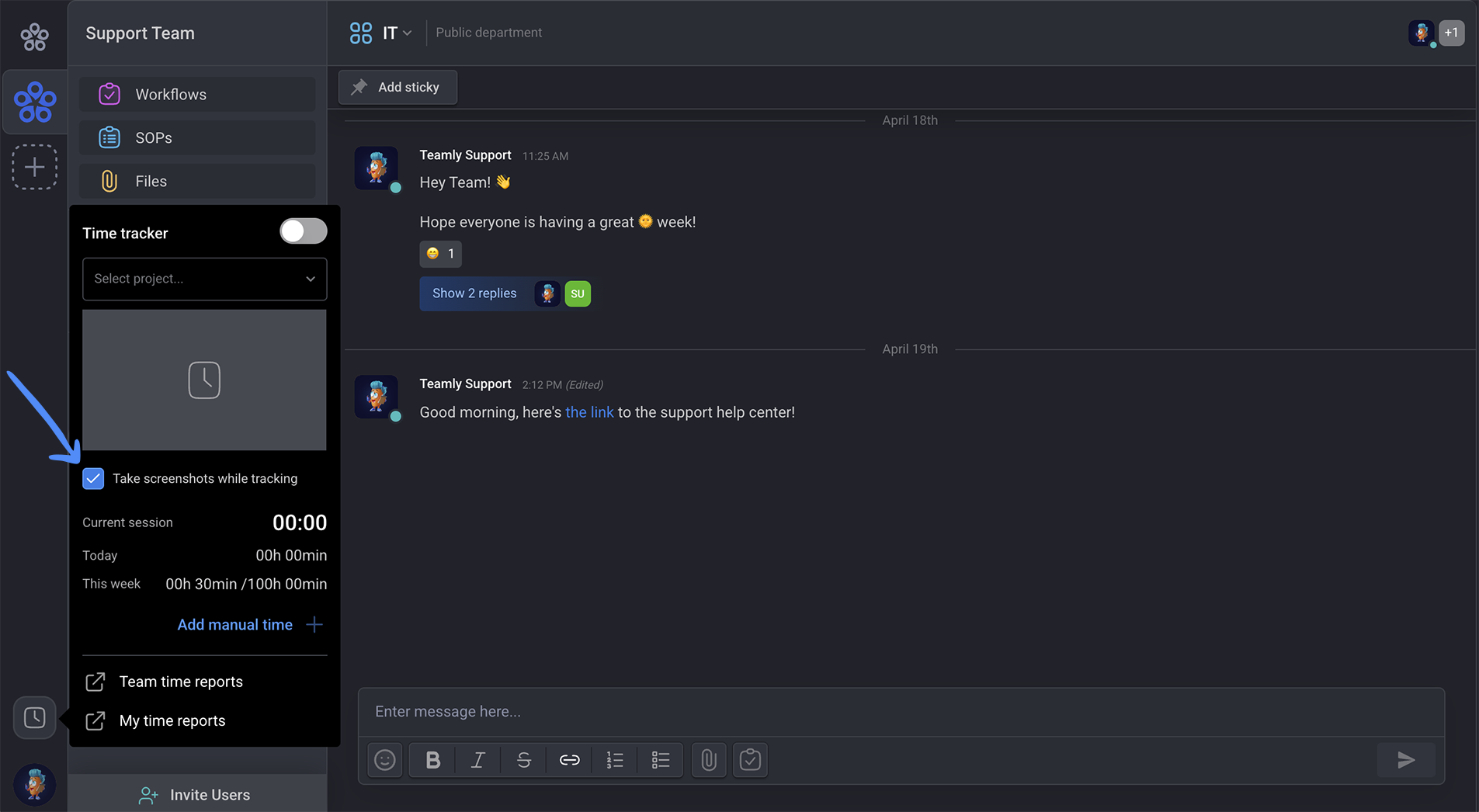
Task: Open 'the link' to support help center
Action: (589, 412)
